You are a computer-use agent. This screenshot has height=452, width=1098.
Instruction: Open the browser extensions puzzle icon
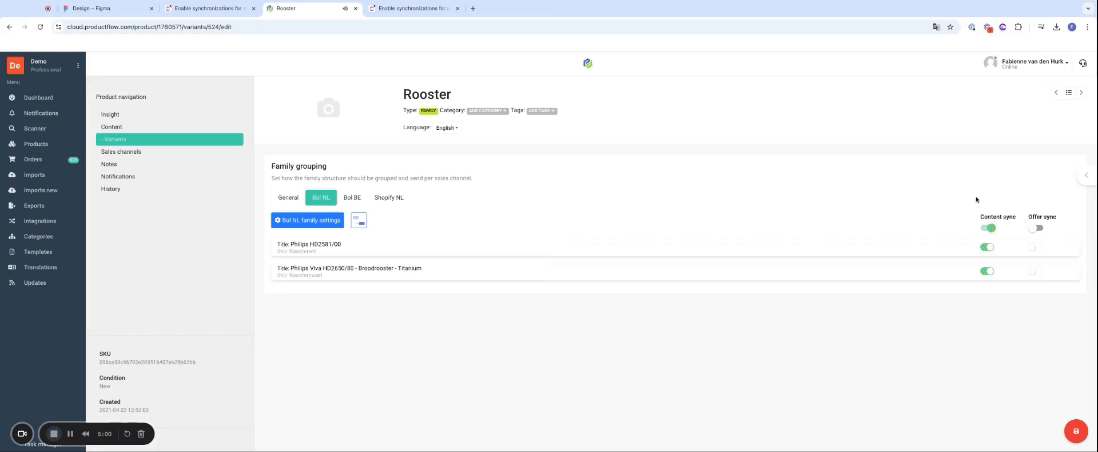tap(1018, 27)
